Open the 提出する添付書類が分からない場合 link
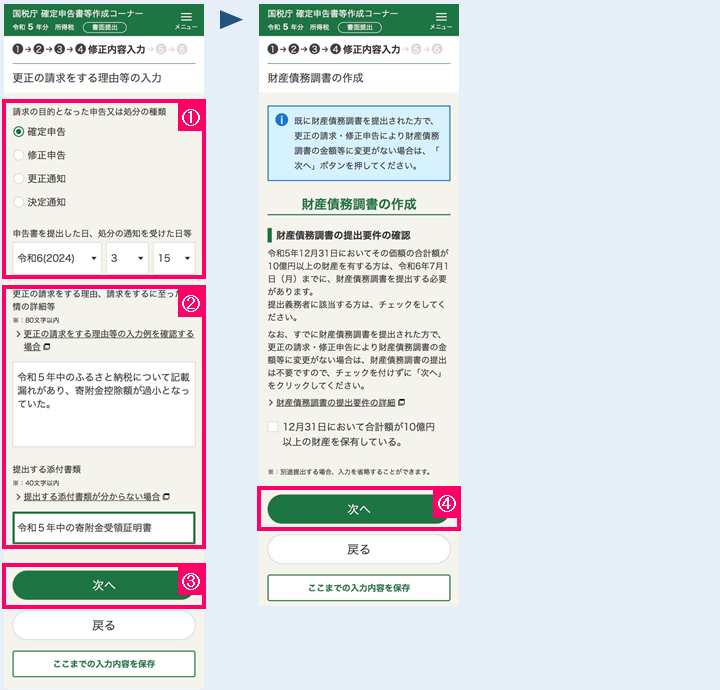The width and height of the screenshot is (720, 690). tap(92, 496)
